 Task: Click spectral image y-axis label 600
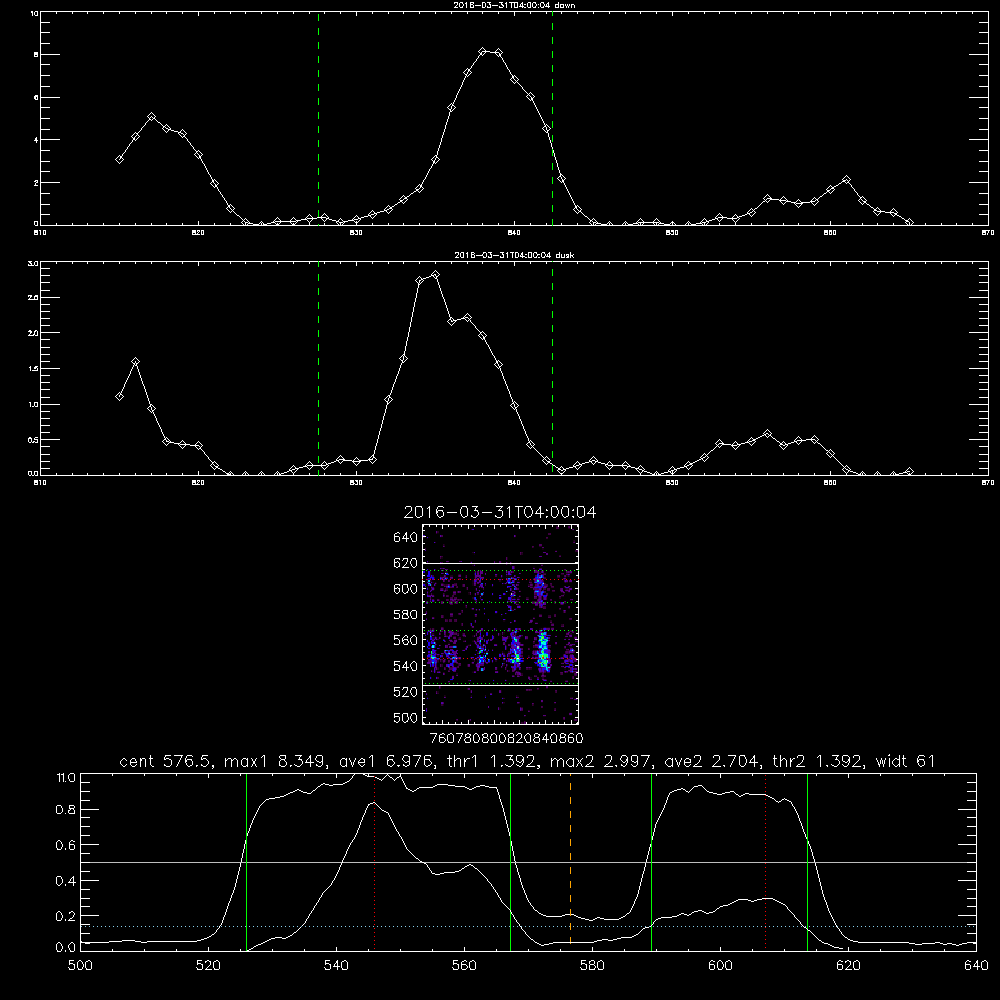[405, 589]
